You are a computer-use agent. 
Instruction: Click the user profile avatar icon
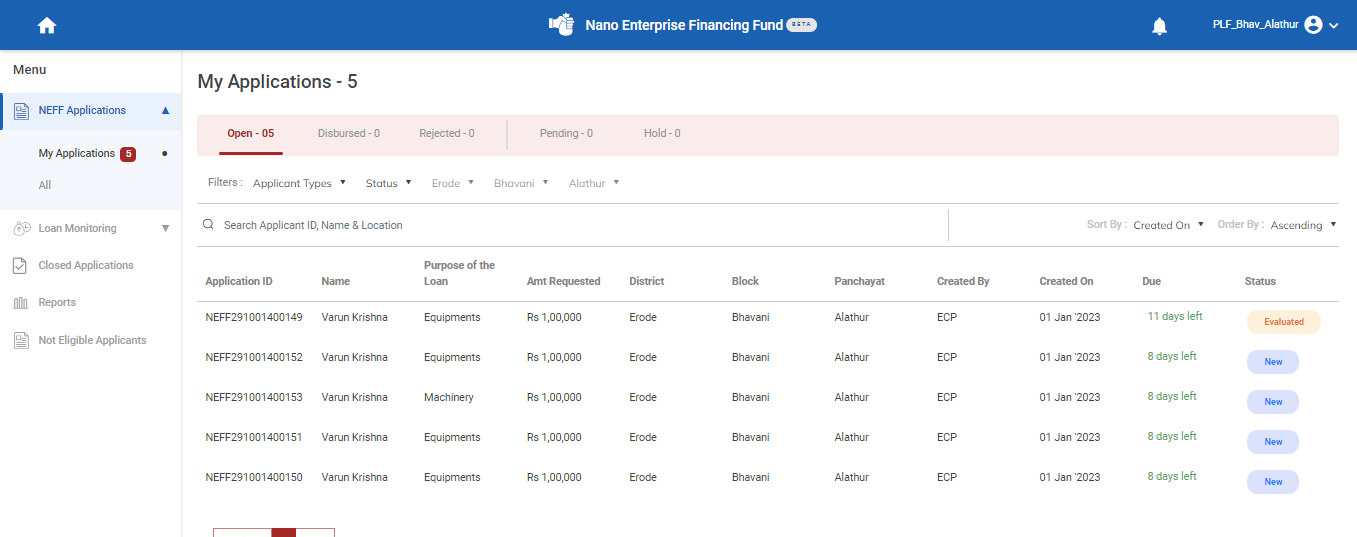(x=1314, y=25)
